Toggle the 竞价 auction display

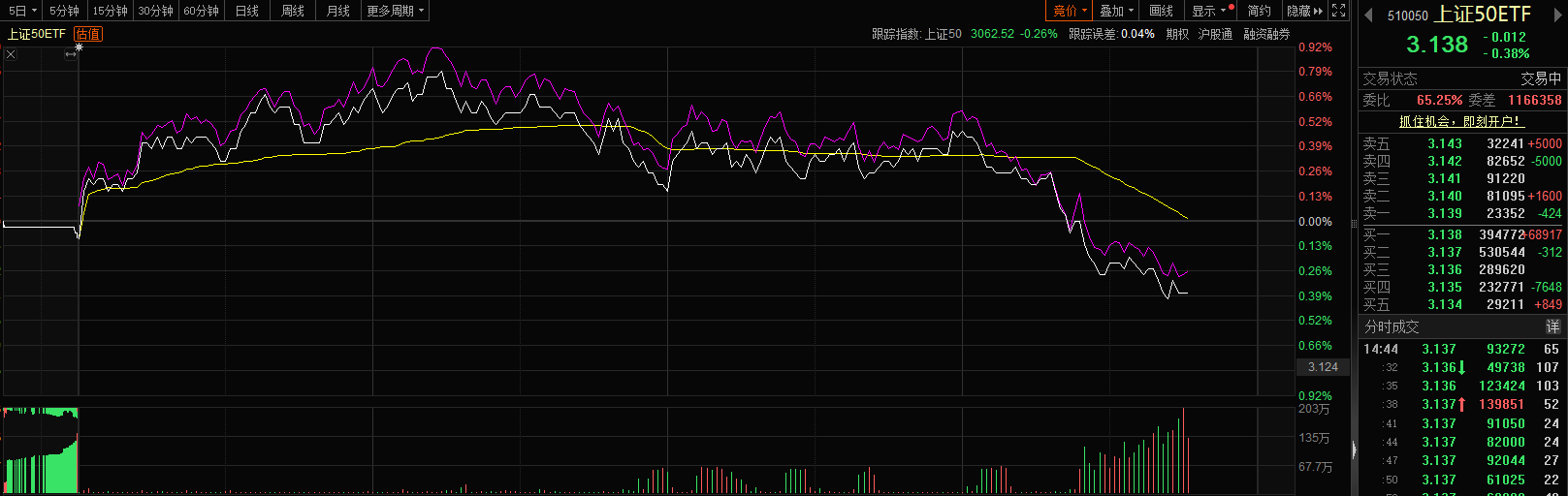pos(1070,11)
